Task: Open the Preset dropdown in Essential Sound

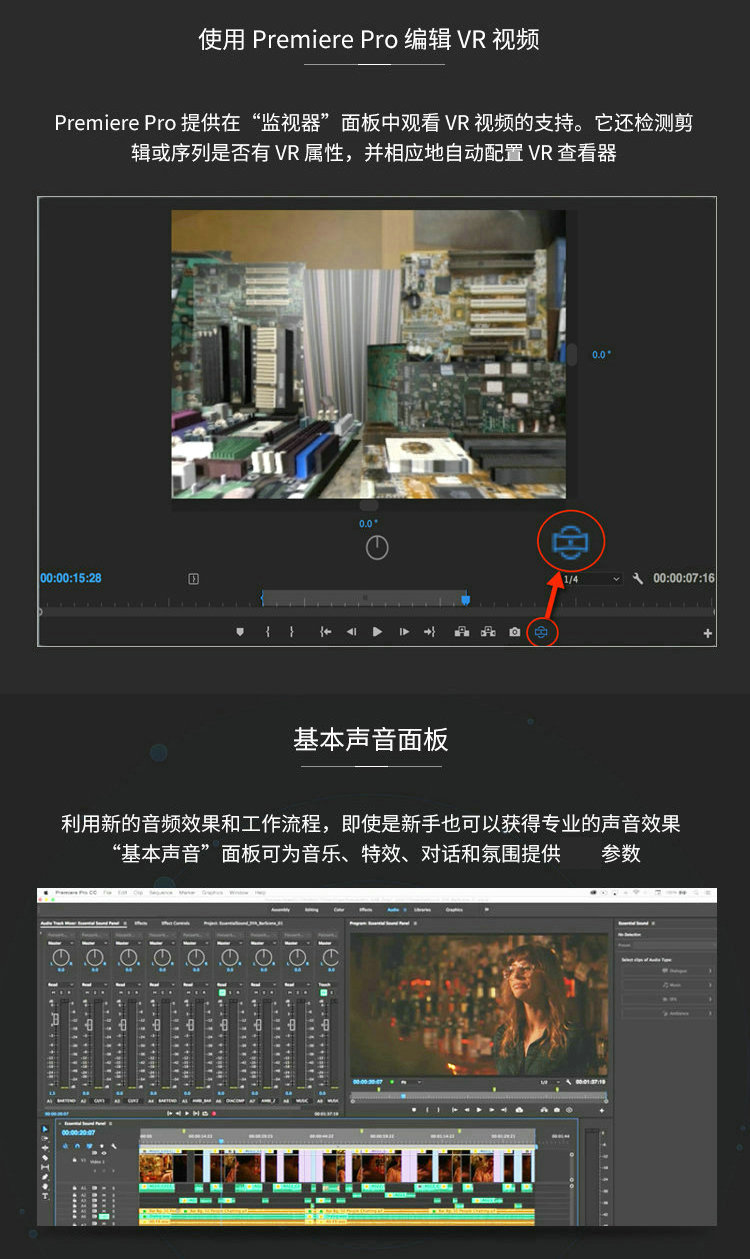Action: click(x=674, y=944)
